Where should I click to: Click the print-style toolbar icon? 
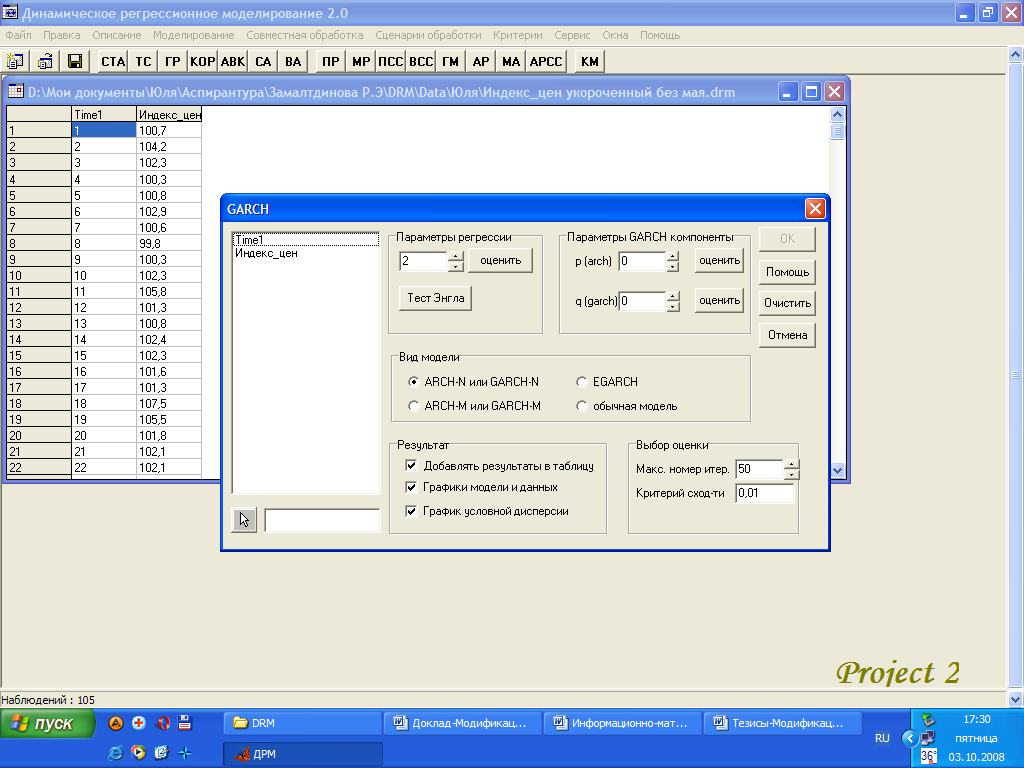coord(45,61)
